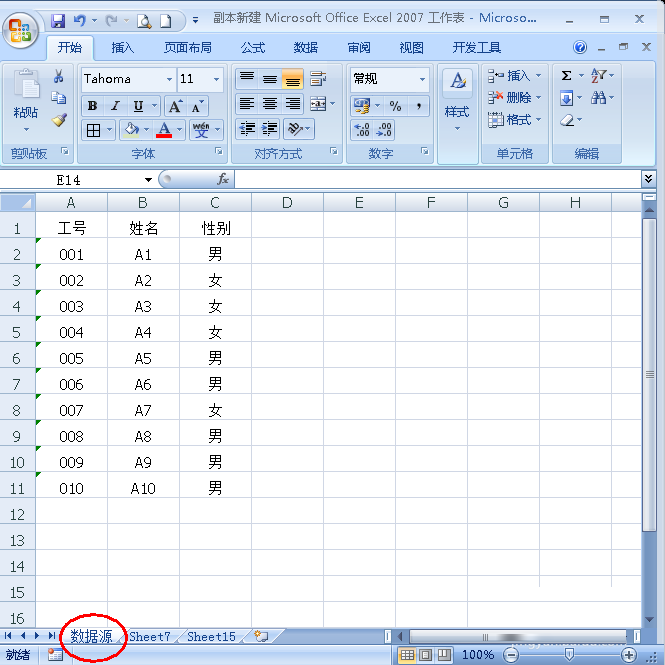Open the Find and Select binoculars
Screen dimensions: 665x665
(598, 98)
